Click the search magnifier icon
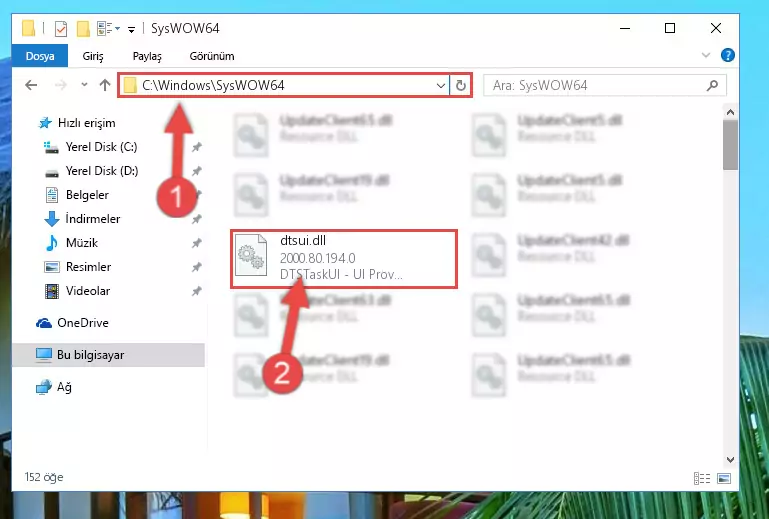 713,86
